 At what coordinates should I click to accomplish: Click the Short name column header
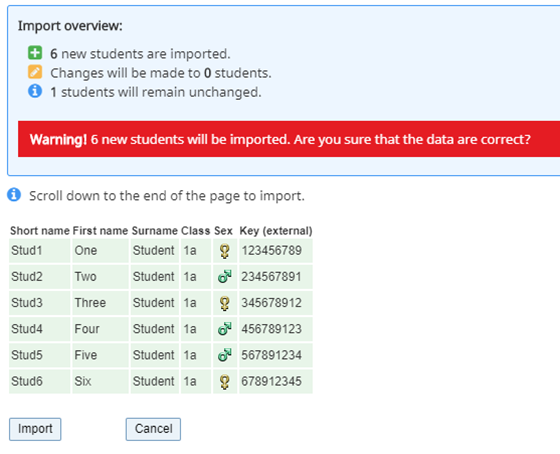[40, 231]
